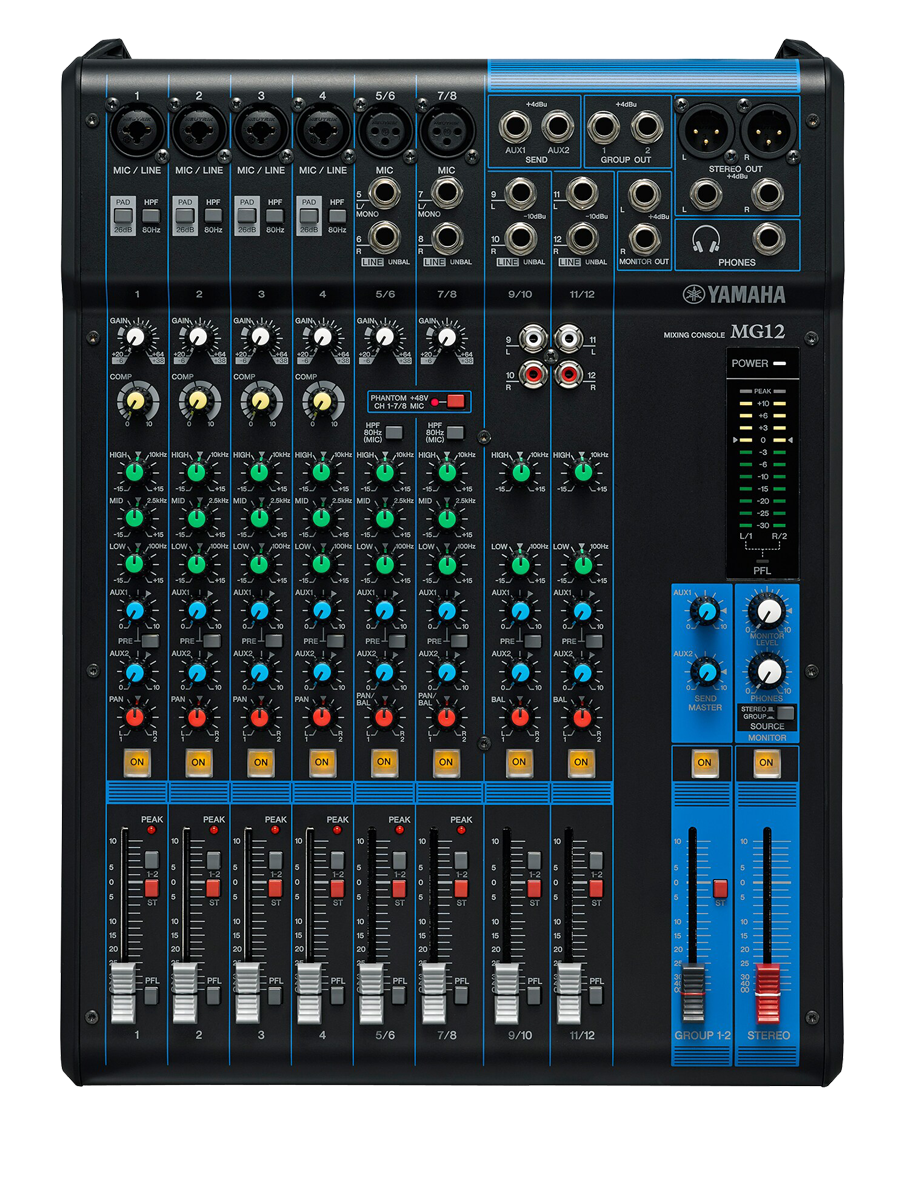
Task: Click the channel 4 MID EQ knob
Action: click(x=321, y=517)
